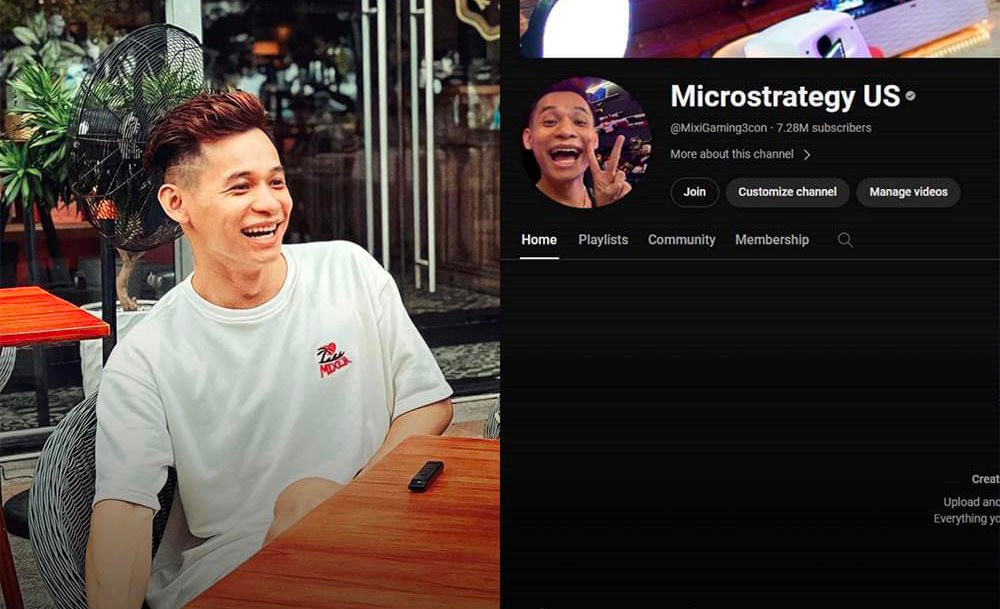The image size is (1000, 609).
Task: Expand the chevron after More about this channel
Action: pyautogui.click(x=807, y=155)
